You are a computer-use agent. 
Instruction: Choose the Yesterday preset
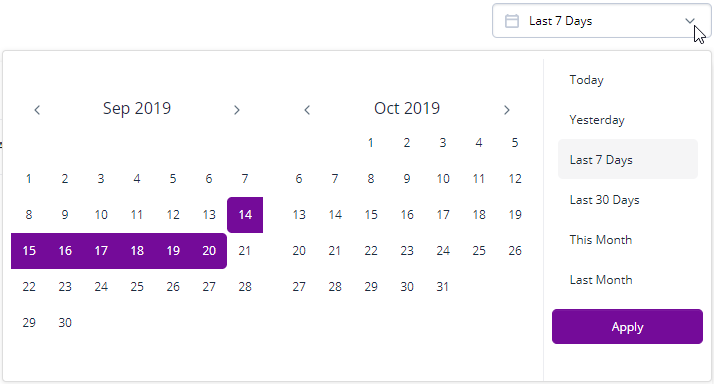(597, 120)
